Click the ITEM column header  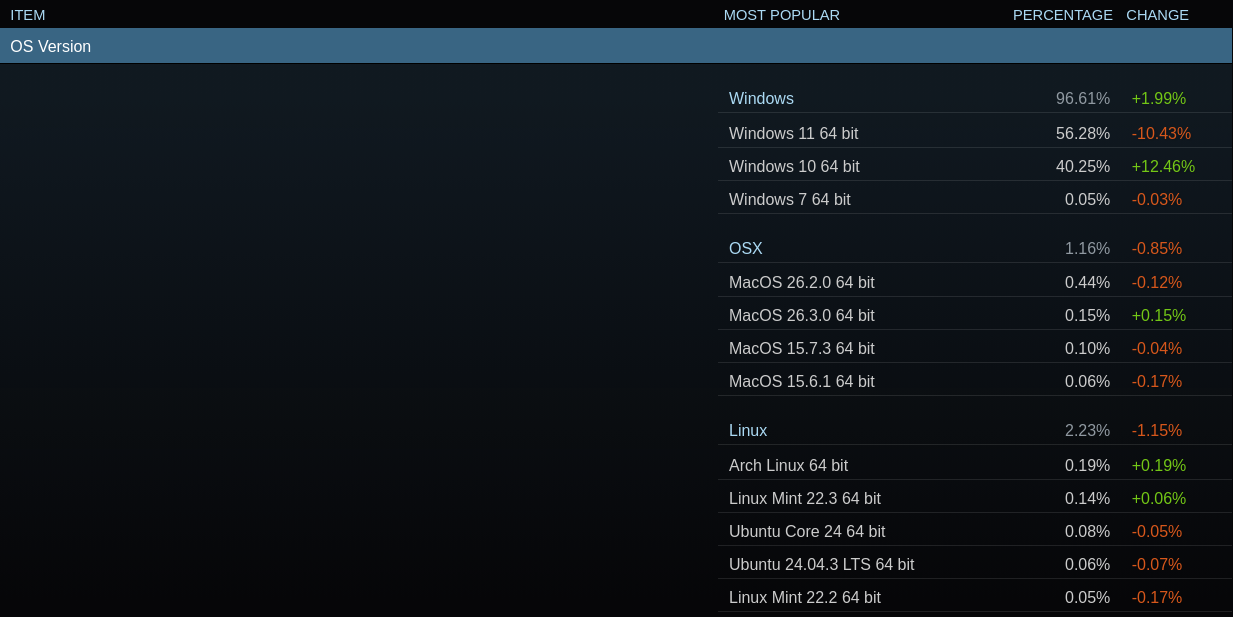(28, 14)
